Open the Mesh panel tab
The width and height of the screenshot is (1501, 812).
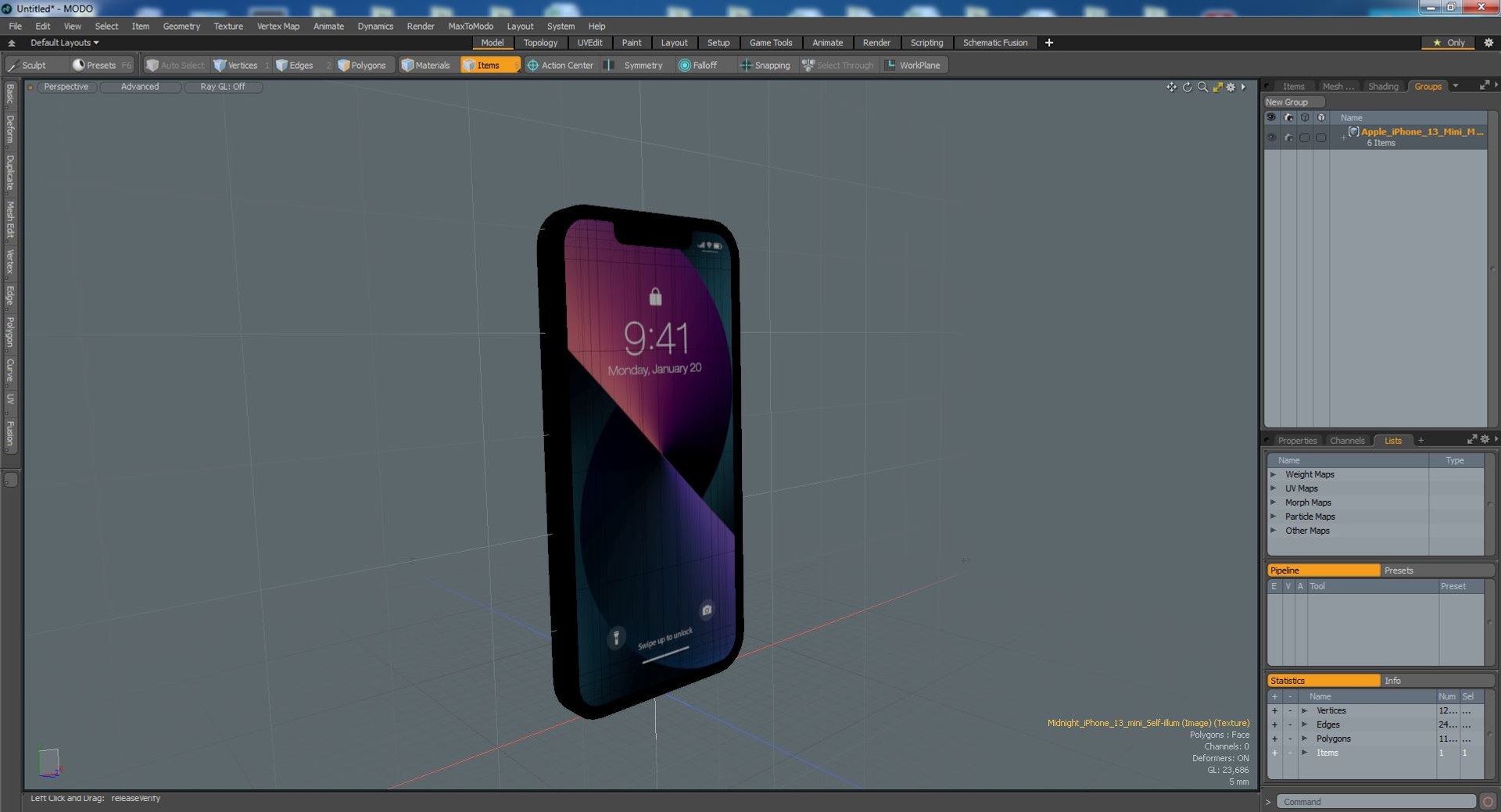(1338, 86)
